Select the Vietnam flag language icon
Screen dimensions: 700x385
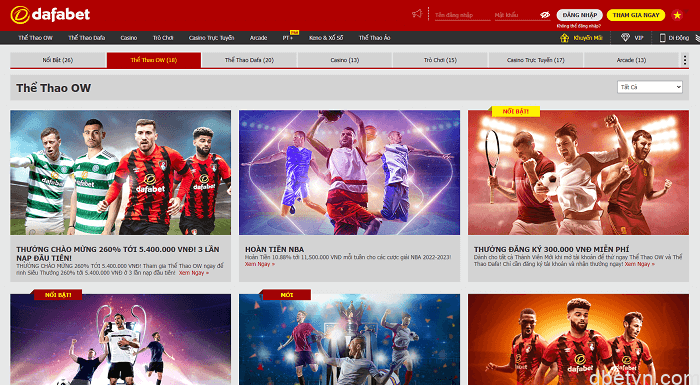pyautogui.click(x=677, y=15)
